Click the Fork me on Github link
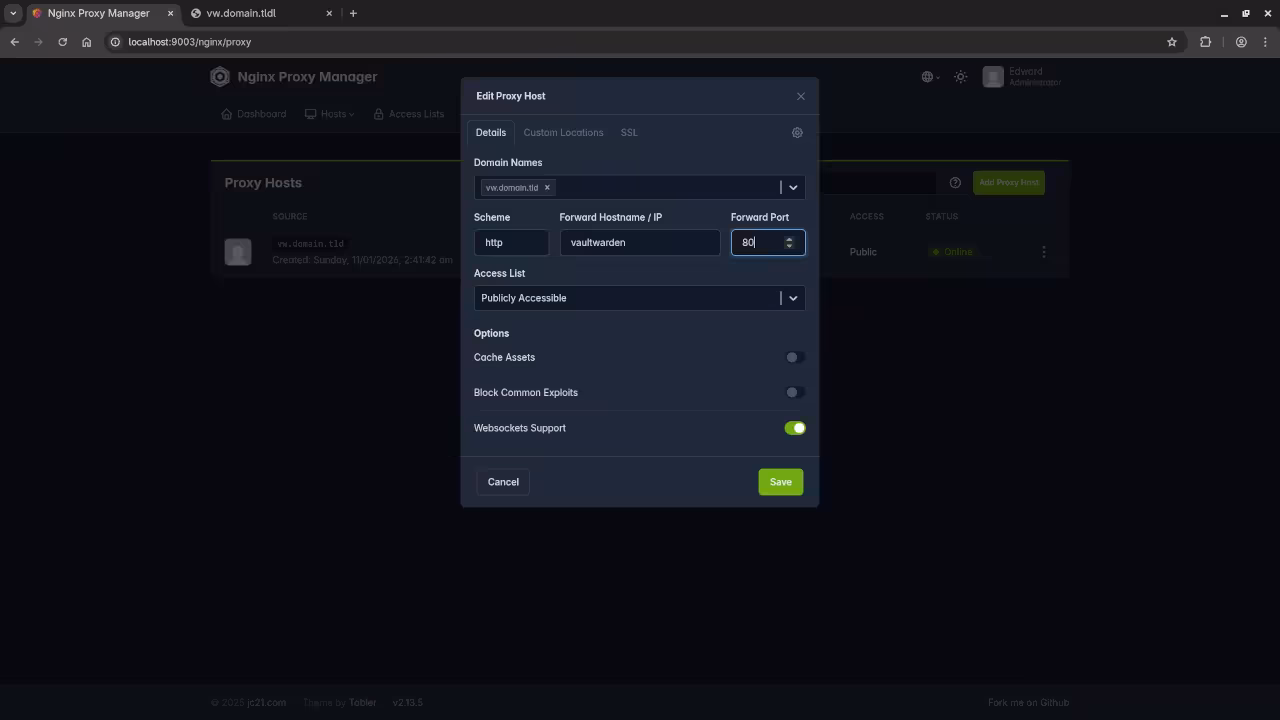Viewport: 1280px width, 720px height. [1028, 702]
